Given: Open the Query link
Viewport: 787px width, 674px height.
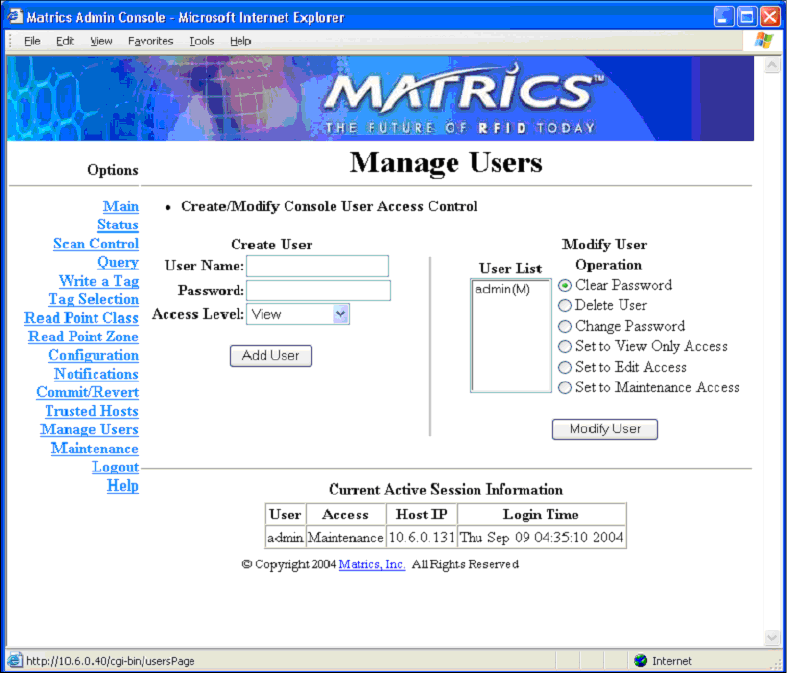Looking at the screenshot, I should (x=117, y=262).
